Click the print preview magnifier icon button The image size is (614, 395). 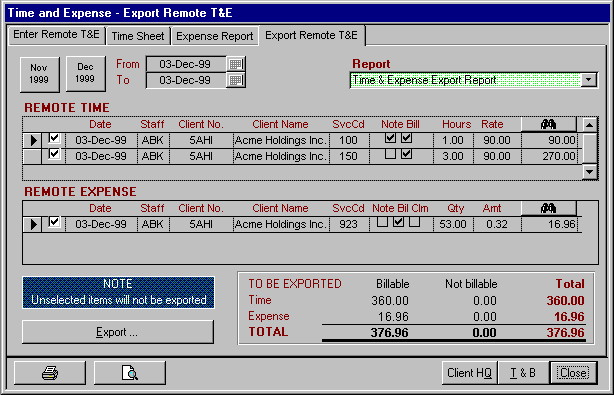[x=130, y=373]
